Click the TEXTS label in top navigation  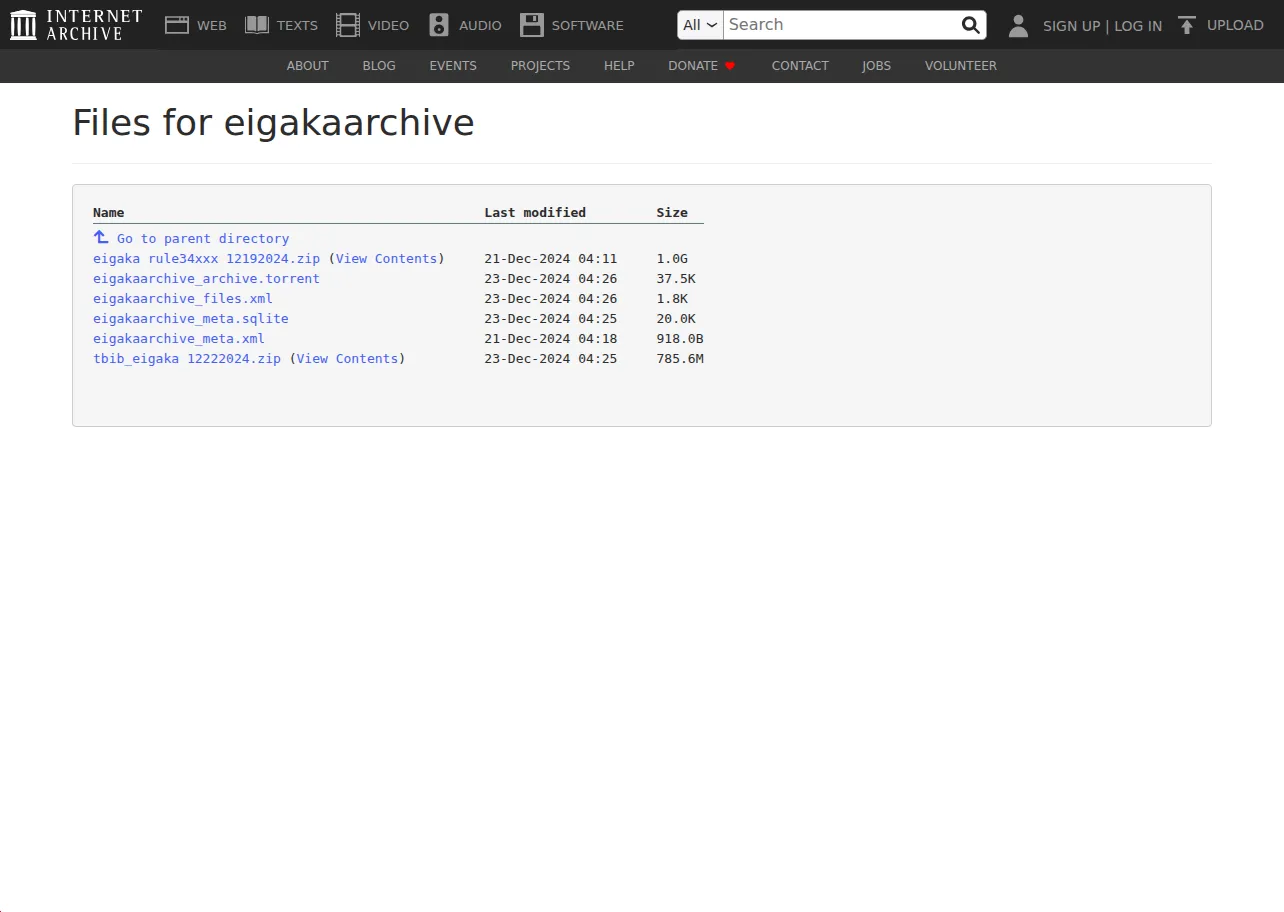297,26
